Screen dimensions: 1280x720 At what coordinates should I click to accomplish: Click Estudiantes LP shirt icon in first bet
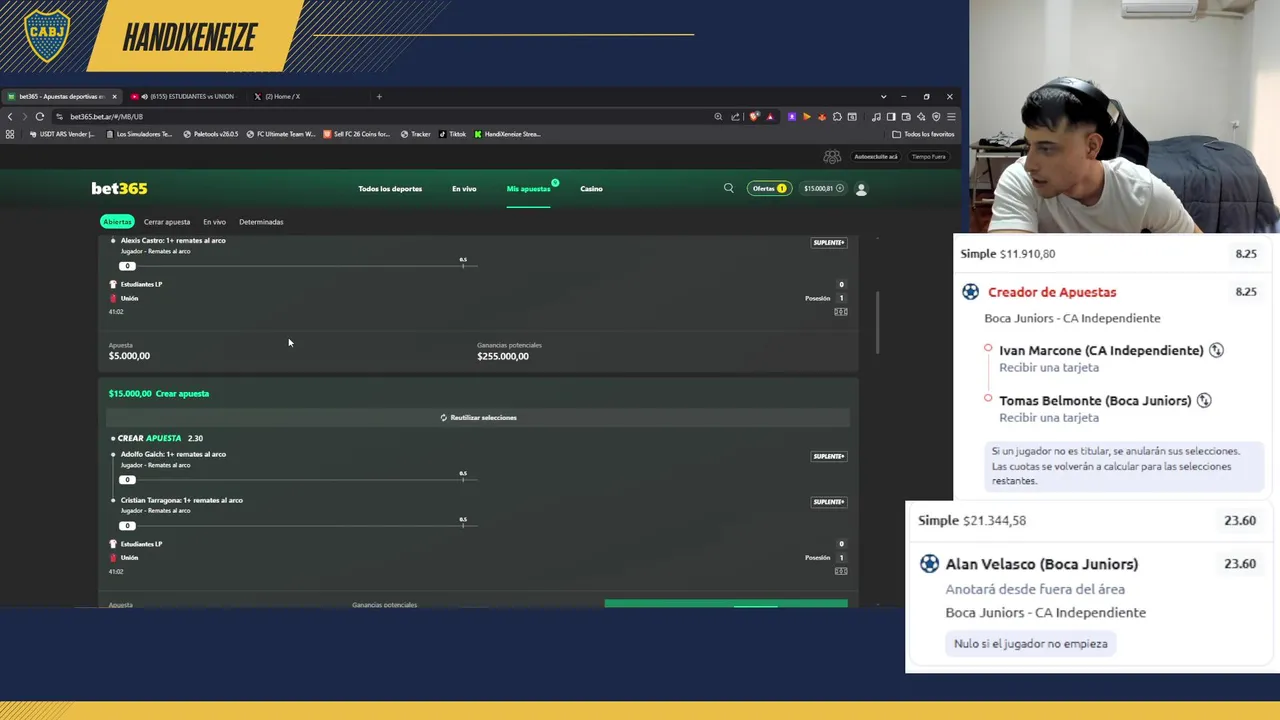click(x=113, y=284)
